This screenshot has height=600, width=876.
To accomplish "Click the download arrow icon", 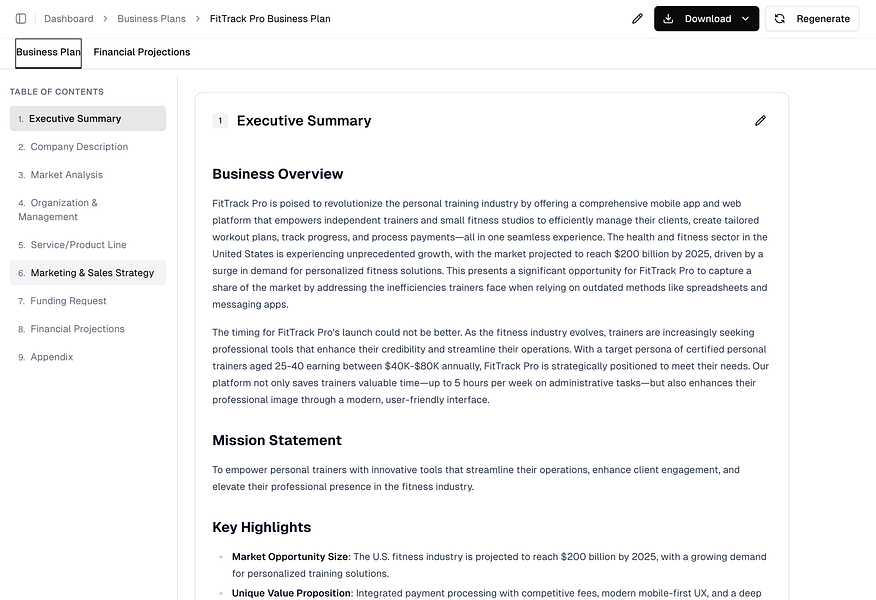I will point(668,18).
